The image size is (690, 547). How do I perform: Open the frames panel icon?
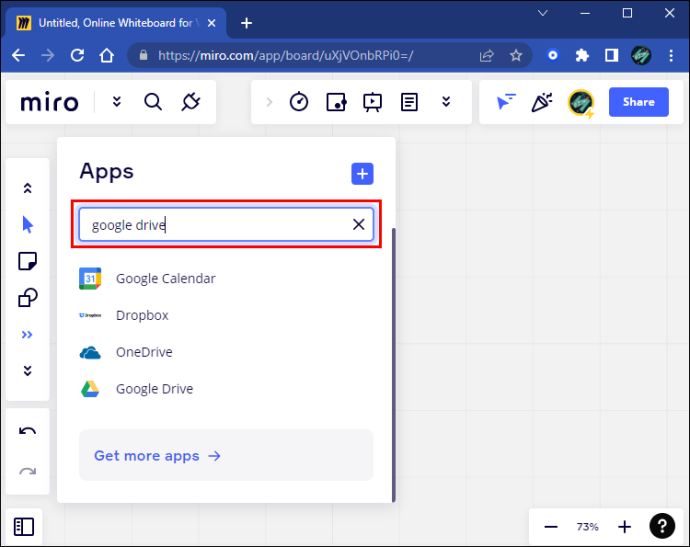(336, 102)
